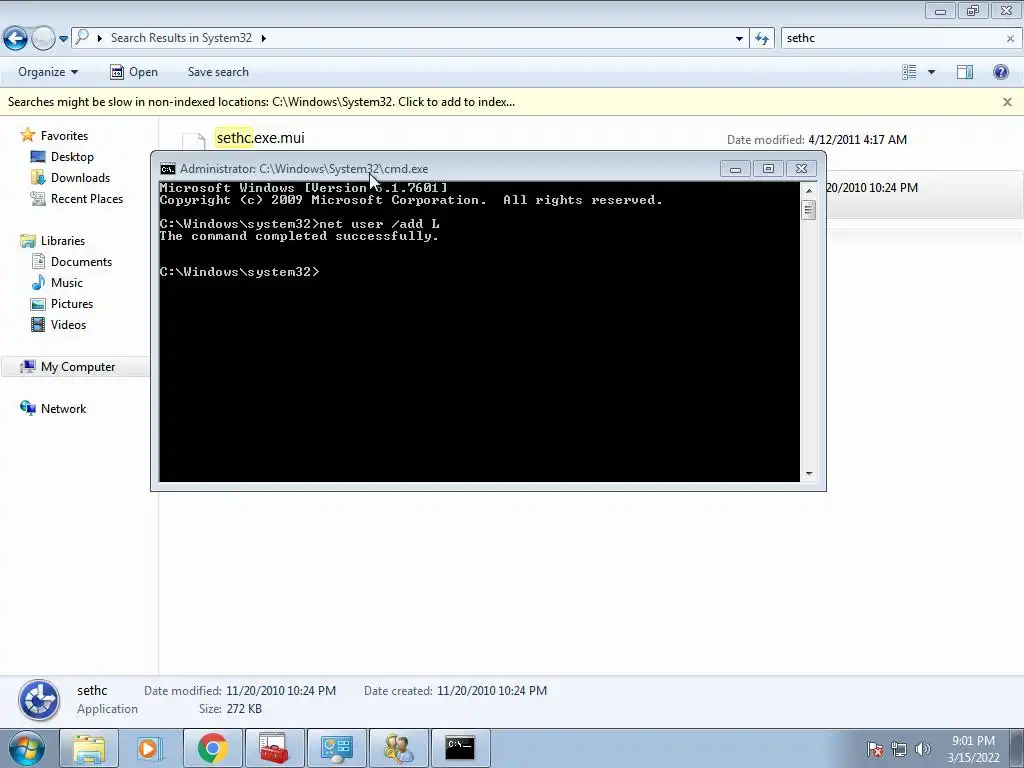Open the Control Panel taskbar icon
Viewport: 1024px width, 768px height.
336,748
